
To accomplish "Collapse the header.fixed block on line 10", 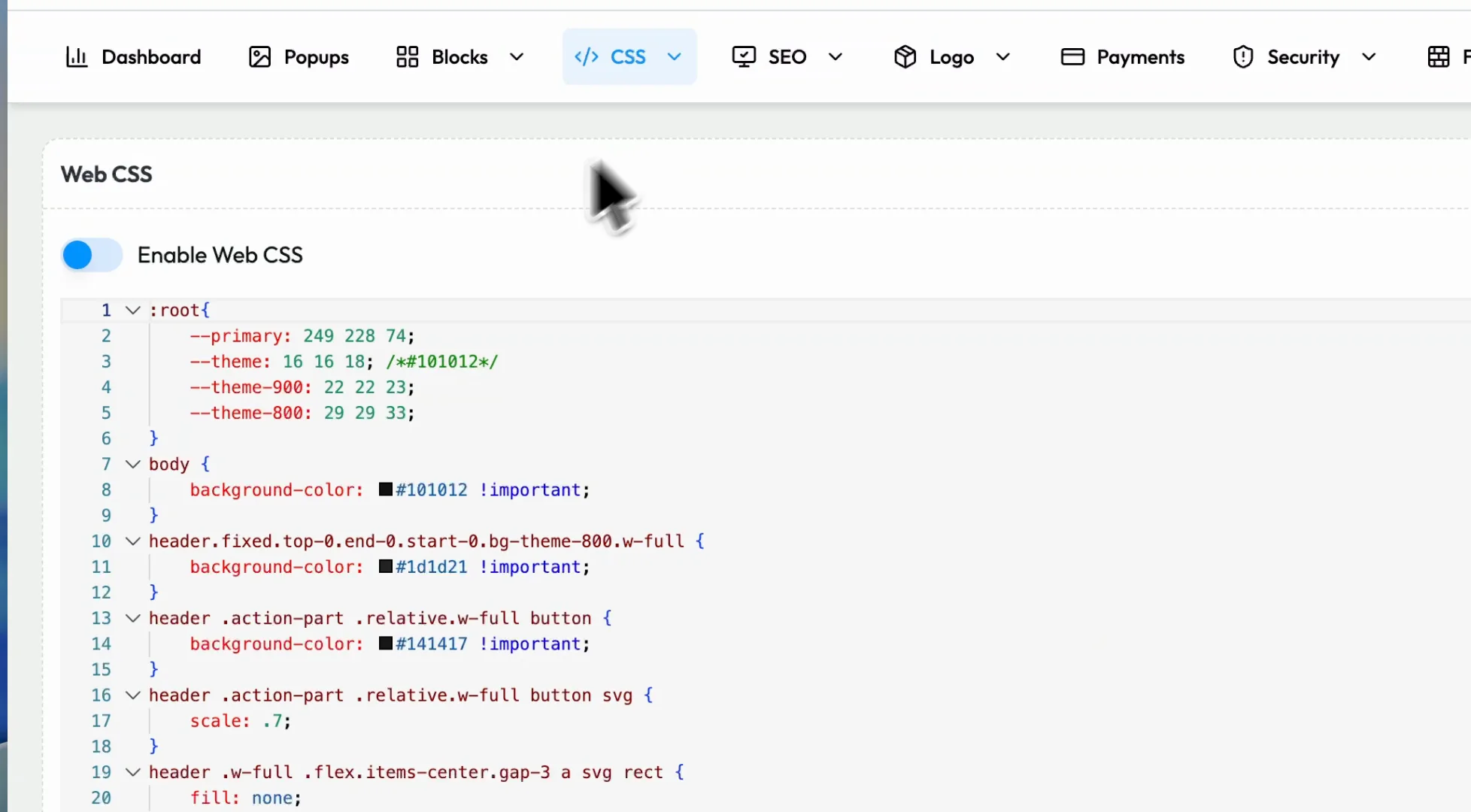I will pyautogui.click(x=133, y=541).
